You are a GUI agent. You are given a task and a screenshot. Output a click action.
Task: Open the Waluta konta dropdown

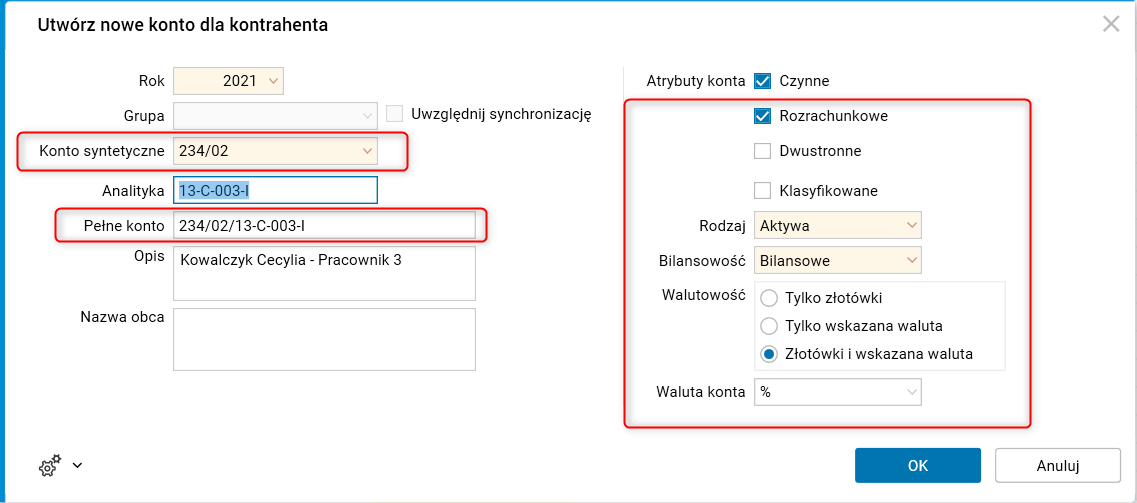[x=910, y=392]
